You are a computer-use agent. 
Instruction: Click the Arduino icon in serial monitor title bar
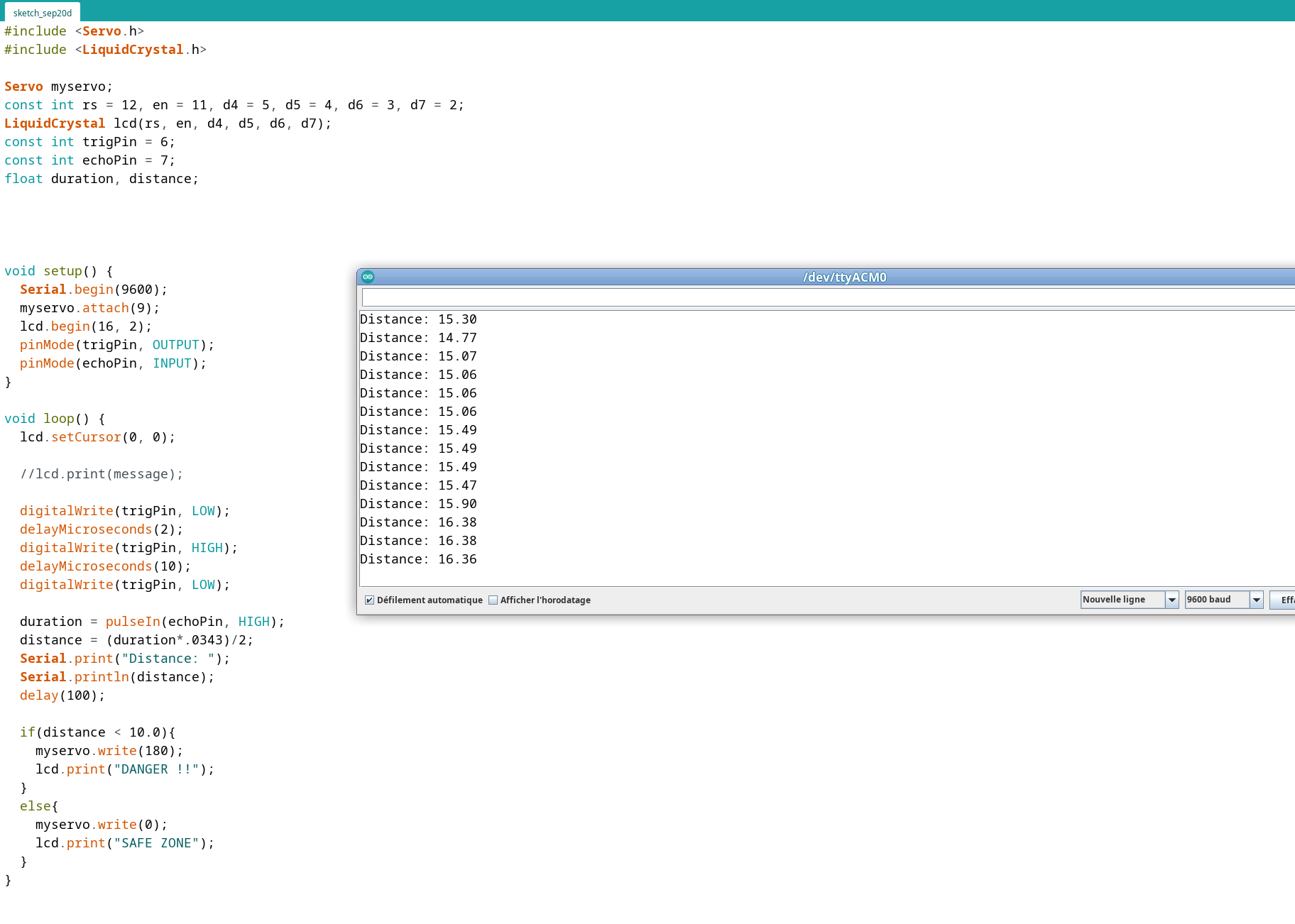pos(368,277)
